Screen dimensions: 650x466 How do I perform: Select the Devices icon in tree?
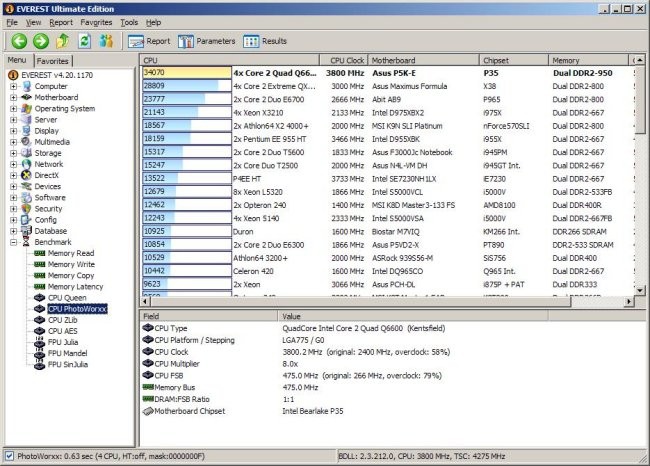coord(26,187)
